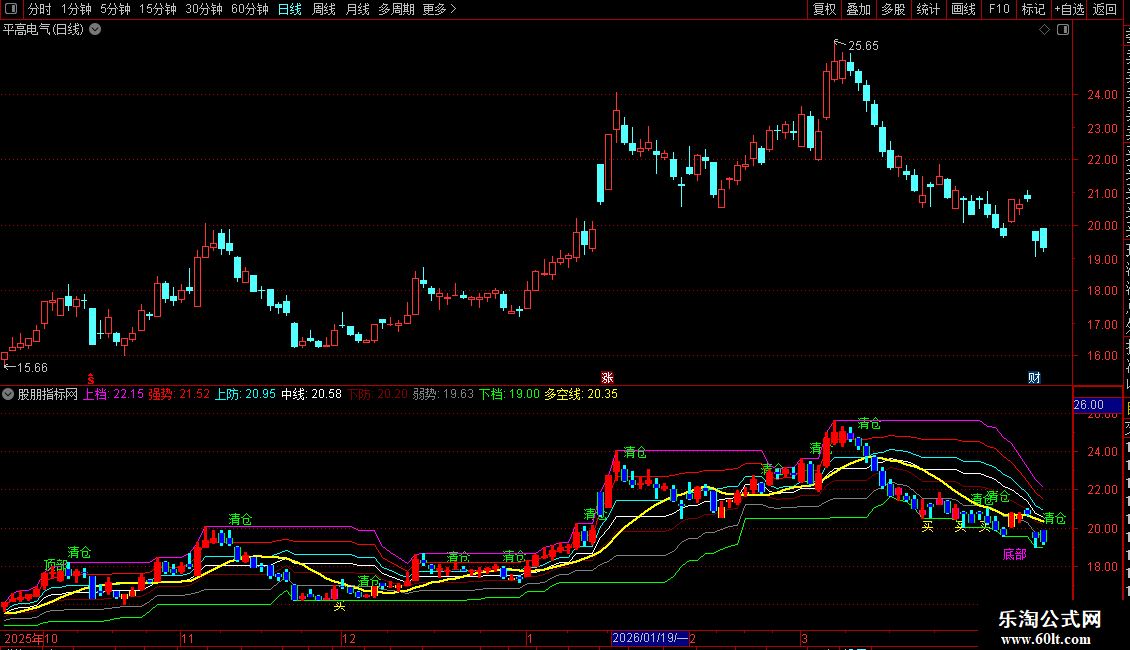Switch to 分时 chart

pyautogui.click(x=40, y=9)
